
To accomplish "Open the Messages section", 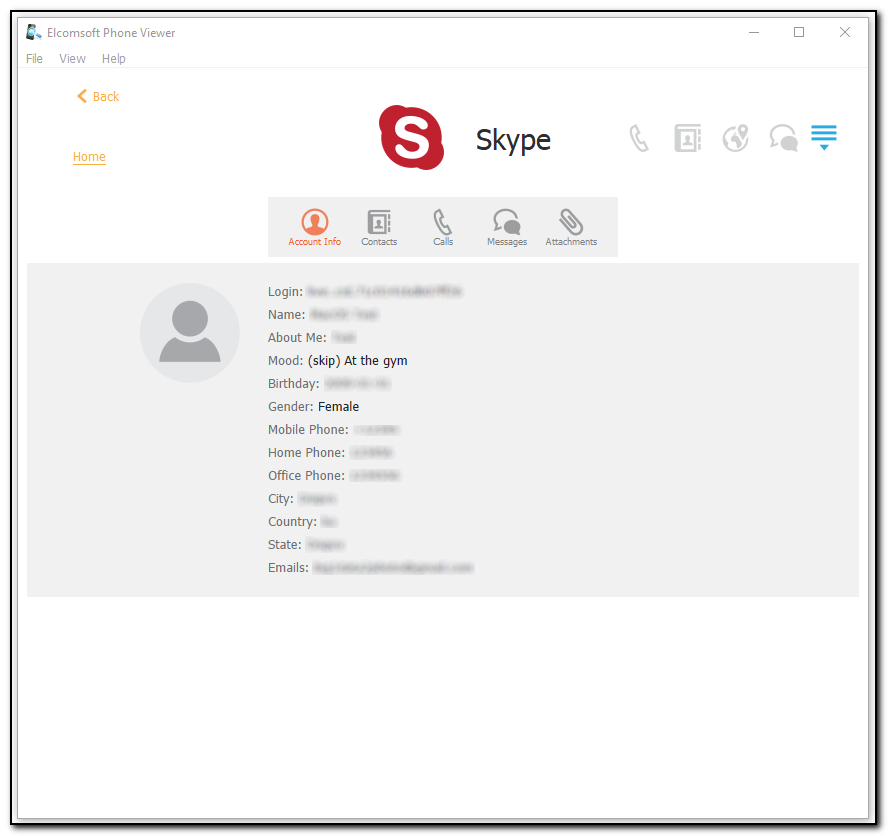I will [x=506, y=227].
